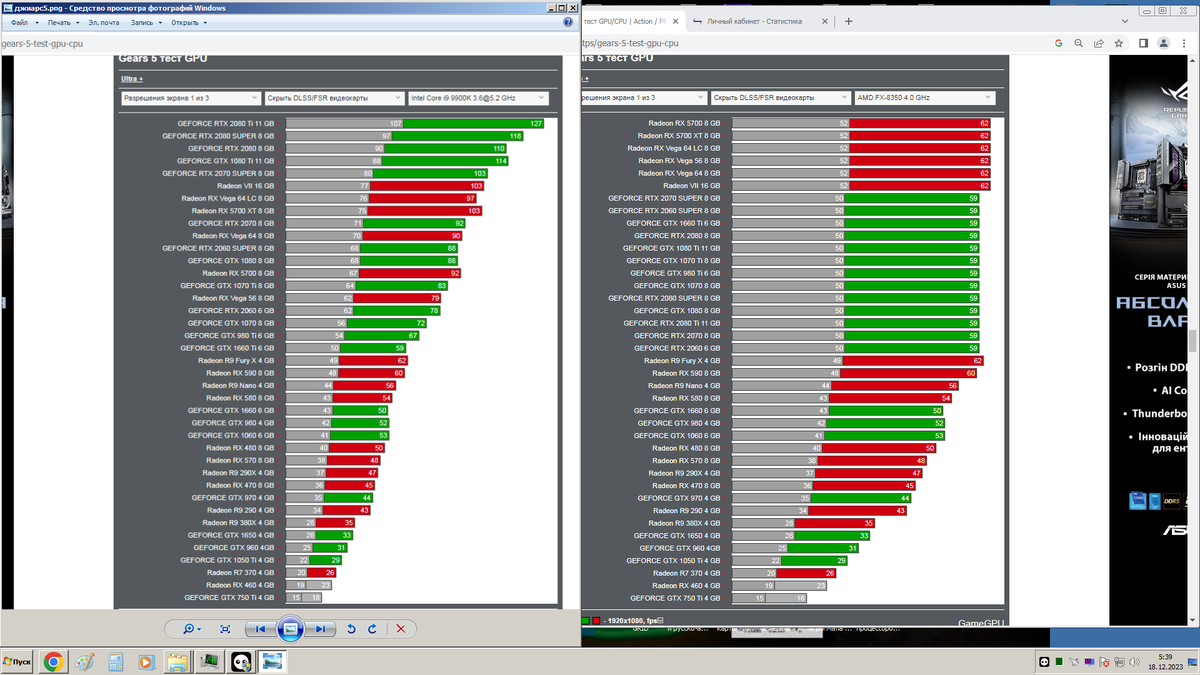Click the green legend swatch in browser
The width and height of the screenshot is (1200, 675).
pos(586,621)
